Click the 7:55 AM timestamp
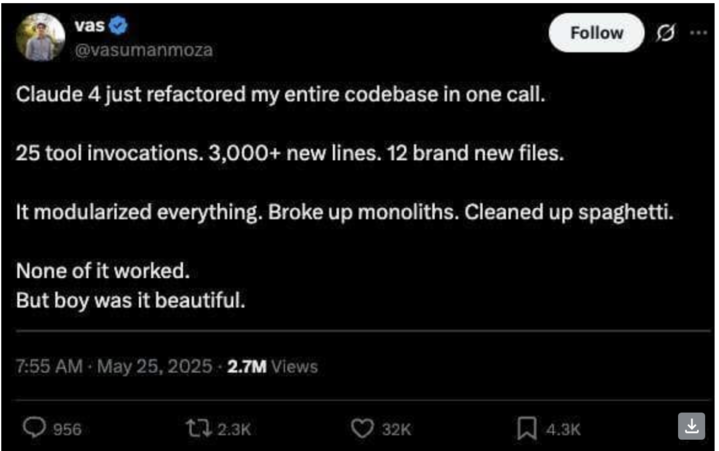This screenshot has height=451, width=719. [48, 366]
